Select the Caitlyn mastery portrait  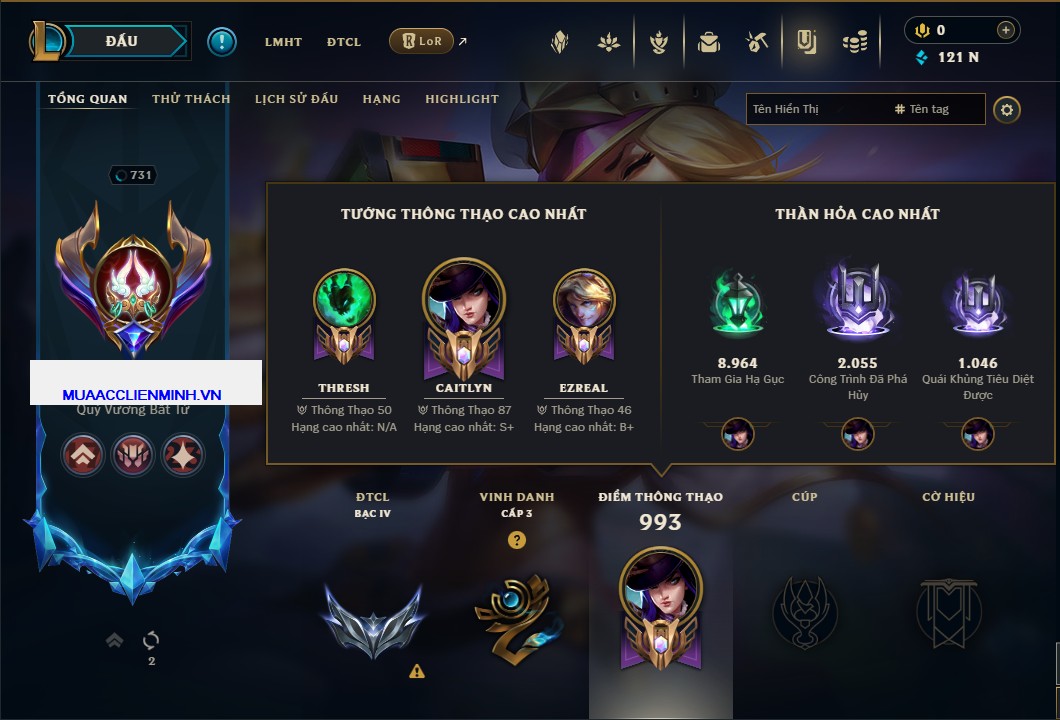(x=464, y=318)
